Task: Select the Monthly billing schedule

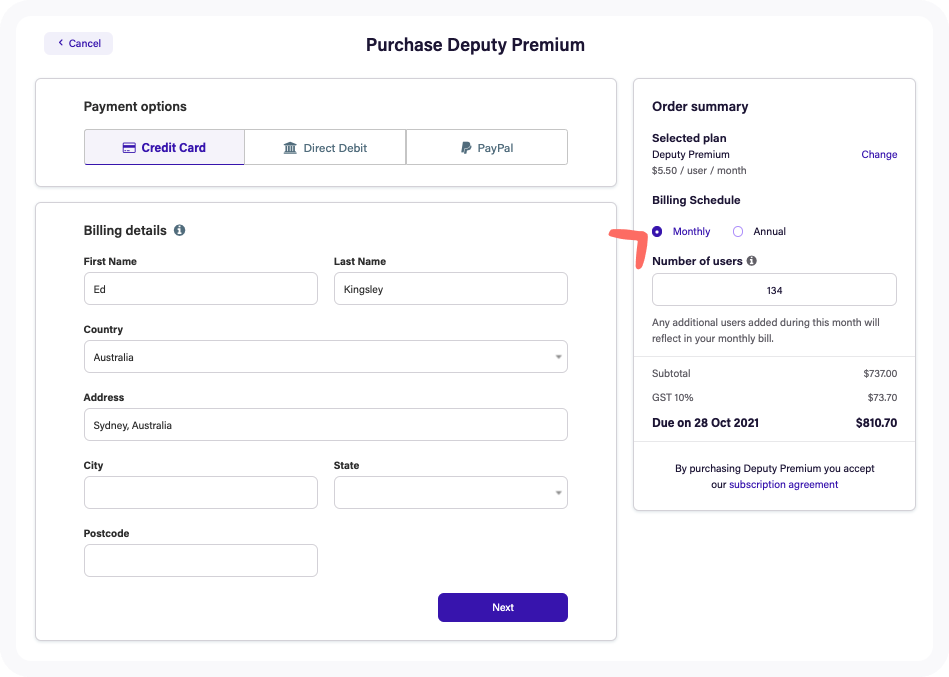Action: [657, 231]
